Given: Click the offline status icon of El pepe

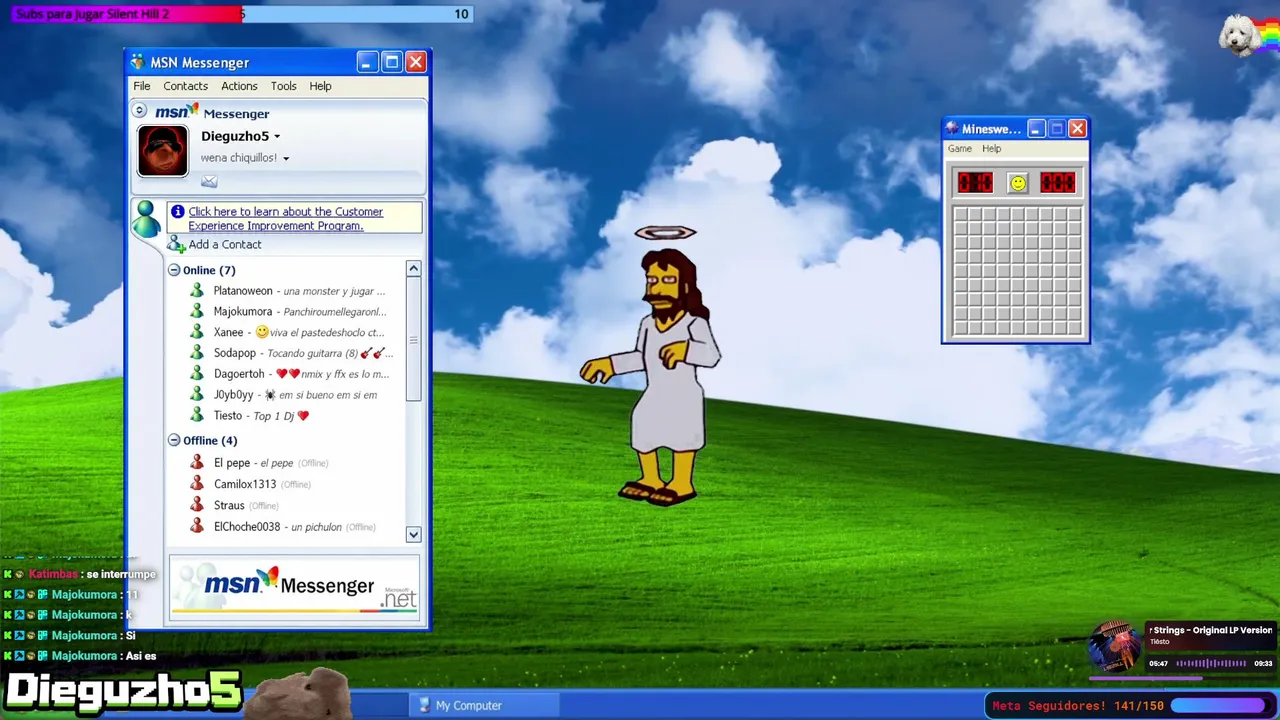Looking at the screenshot, I should click(197, 463).
